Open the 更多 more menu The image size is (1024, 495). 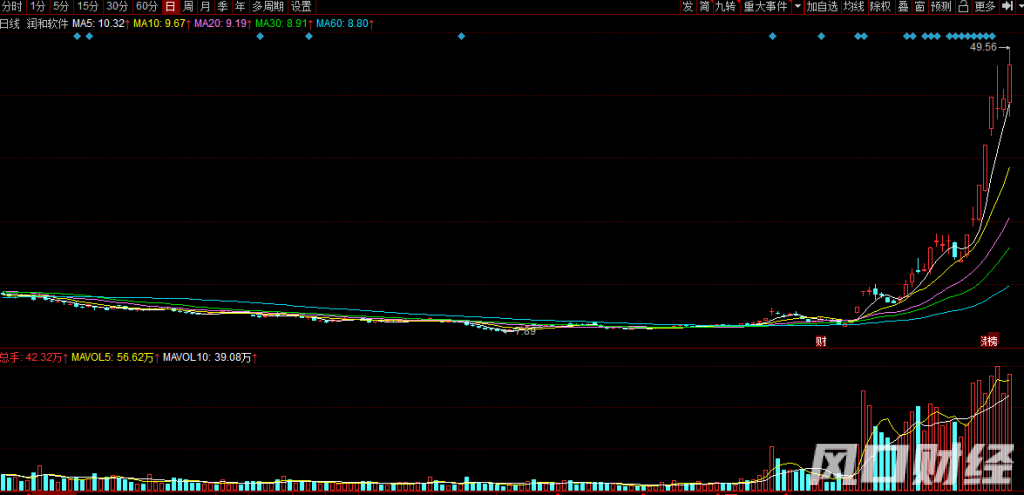pyautogui.click(x=984, y=7)
